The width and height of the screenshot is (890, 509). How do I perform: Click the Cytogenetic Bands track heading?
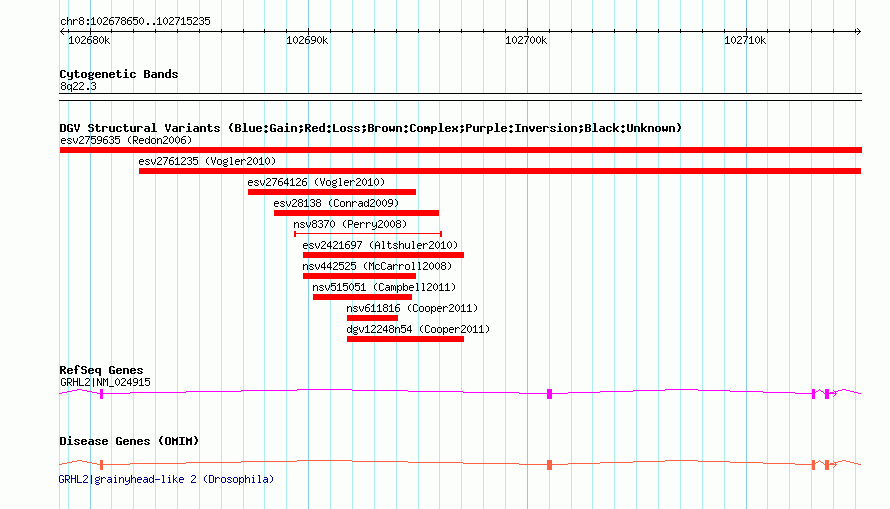119,74
